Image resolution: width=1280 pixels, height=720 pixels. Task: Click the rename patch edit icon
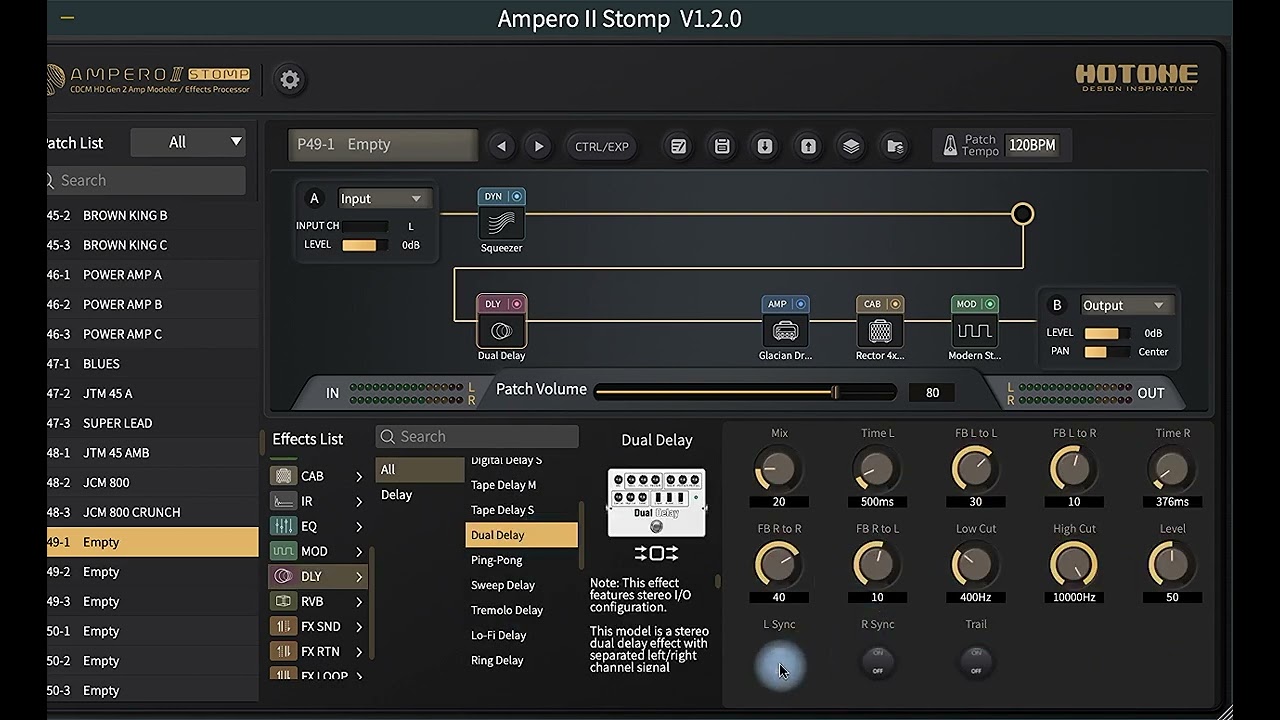679,146
